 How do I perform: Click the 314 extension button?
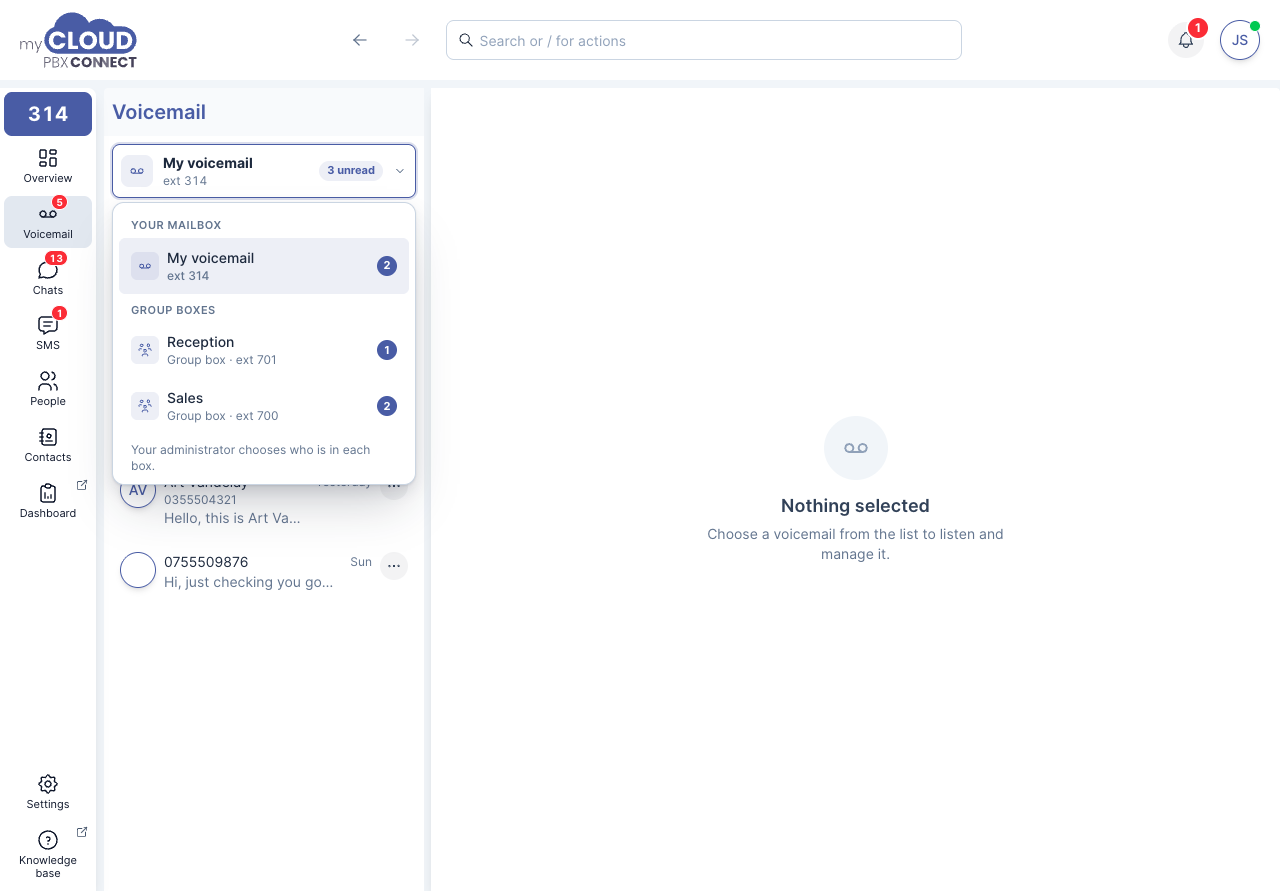point(48,114)
